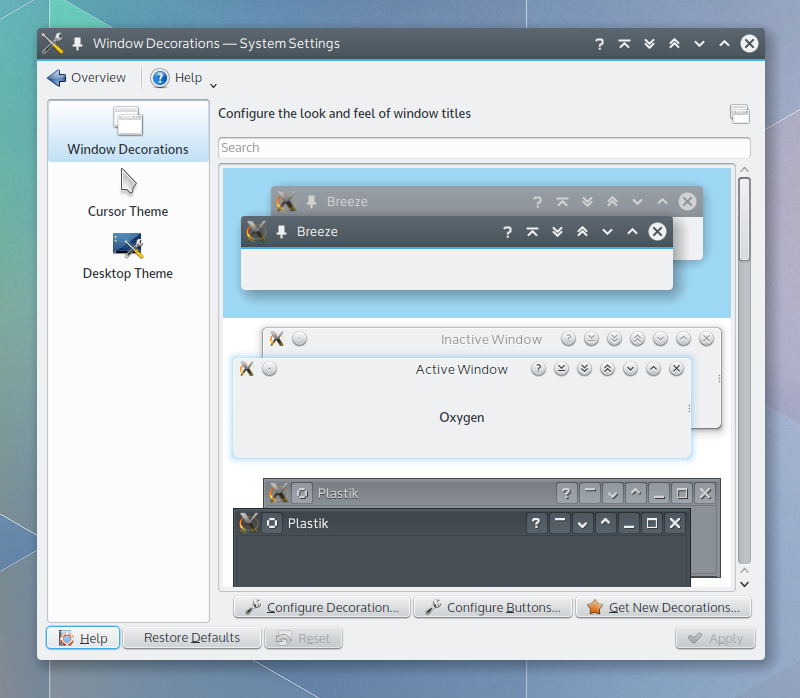Screen dimensions: 800x698
Task: Click the pin icon on the active Breeze preview
Action: tap(281, 232)
